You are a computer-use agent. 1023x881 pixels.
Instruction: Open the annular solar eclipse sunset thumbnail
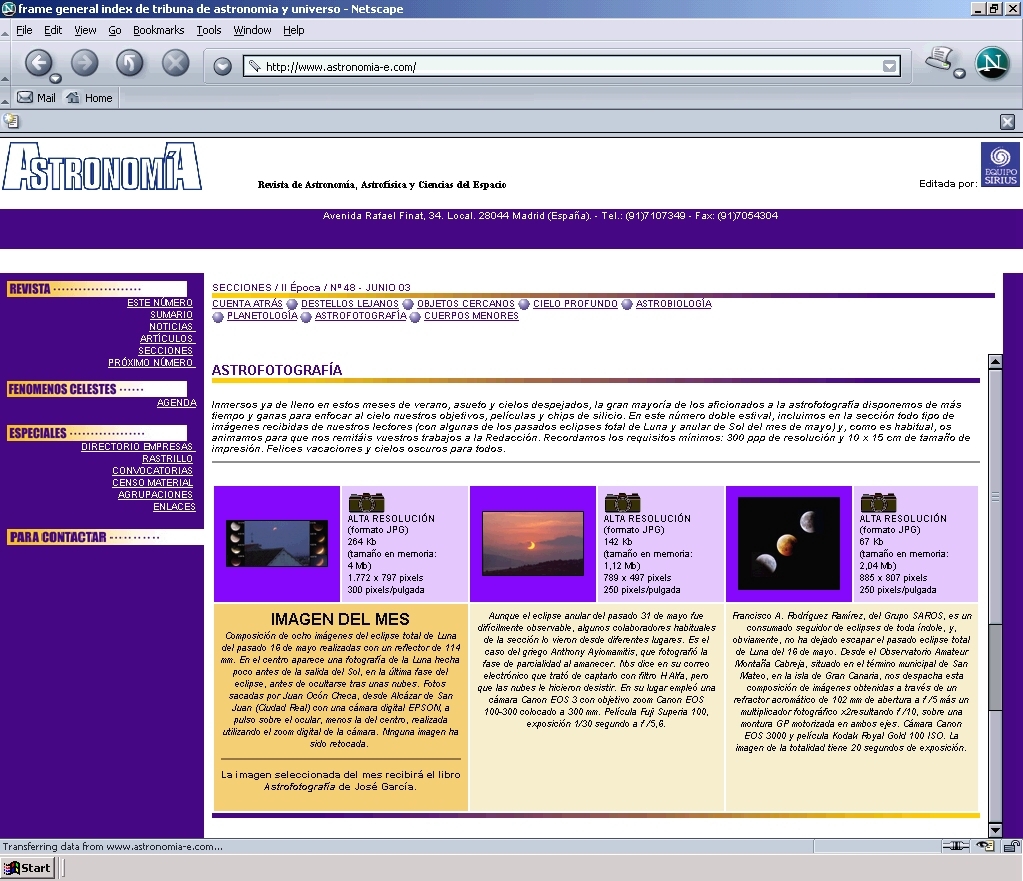532,543
